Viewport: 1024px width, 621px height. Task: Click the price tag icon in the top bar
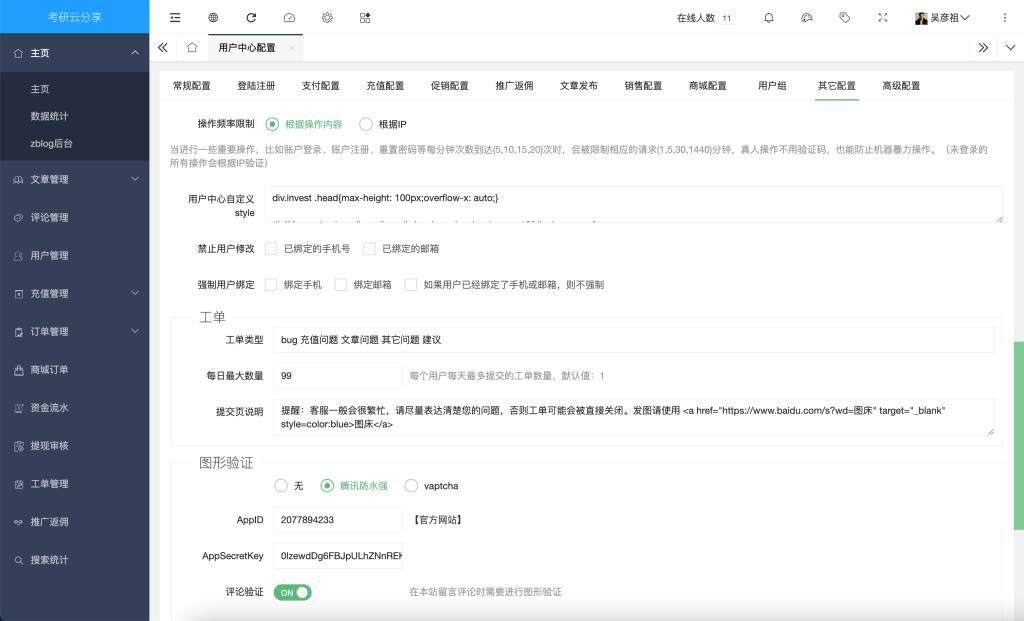pyautogui.click(x=845, y=18)
